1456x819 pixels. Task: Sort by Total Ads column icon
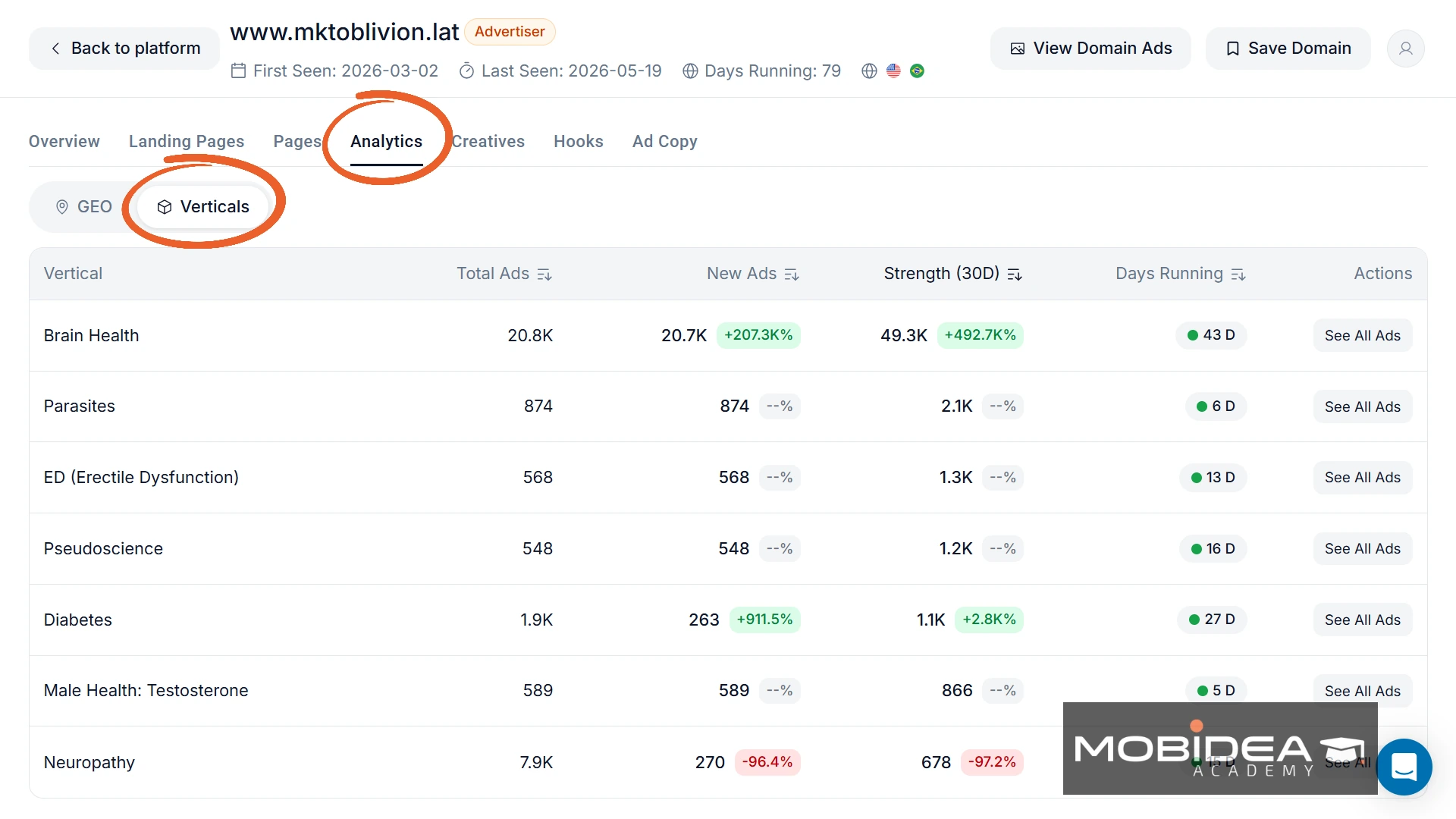click(544, 275)
